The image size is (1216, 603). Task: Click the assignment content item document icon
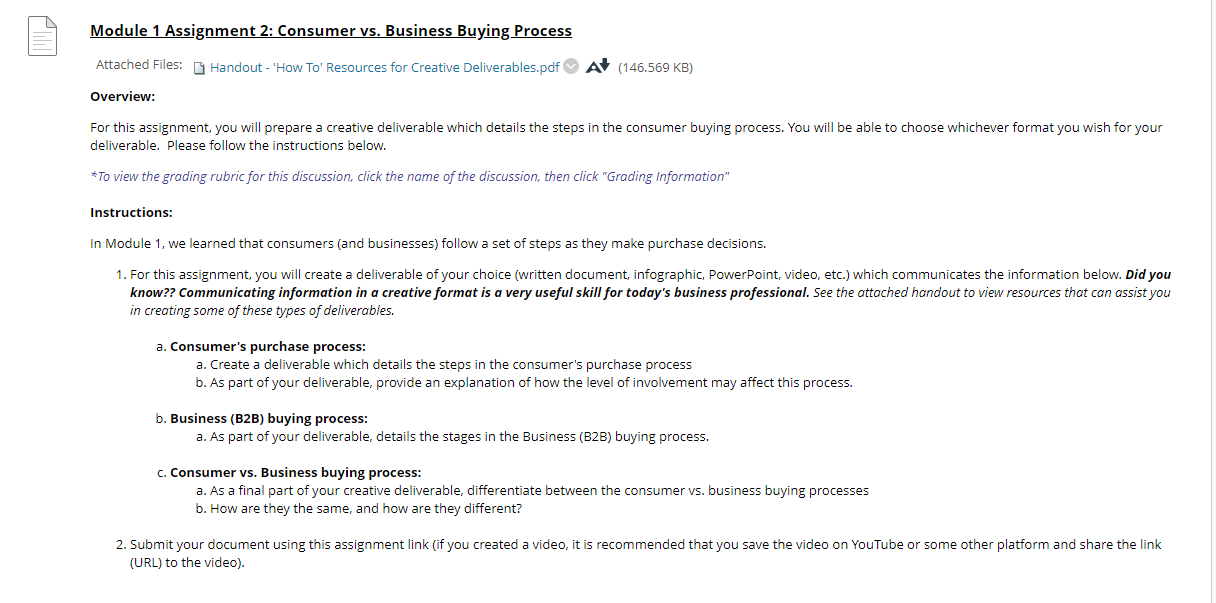pos(41,34)
